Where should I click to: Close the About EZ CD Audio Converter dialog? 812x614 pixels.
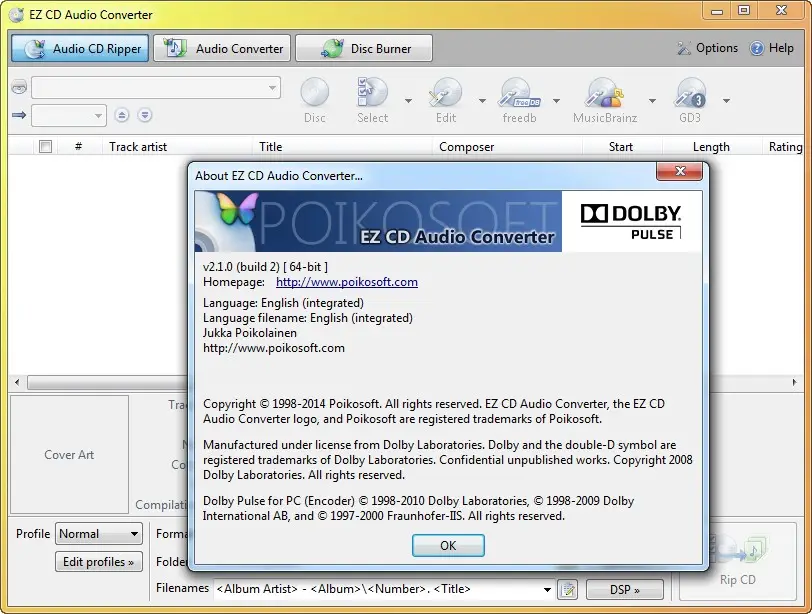point(679,171)
